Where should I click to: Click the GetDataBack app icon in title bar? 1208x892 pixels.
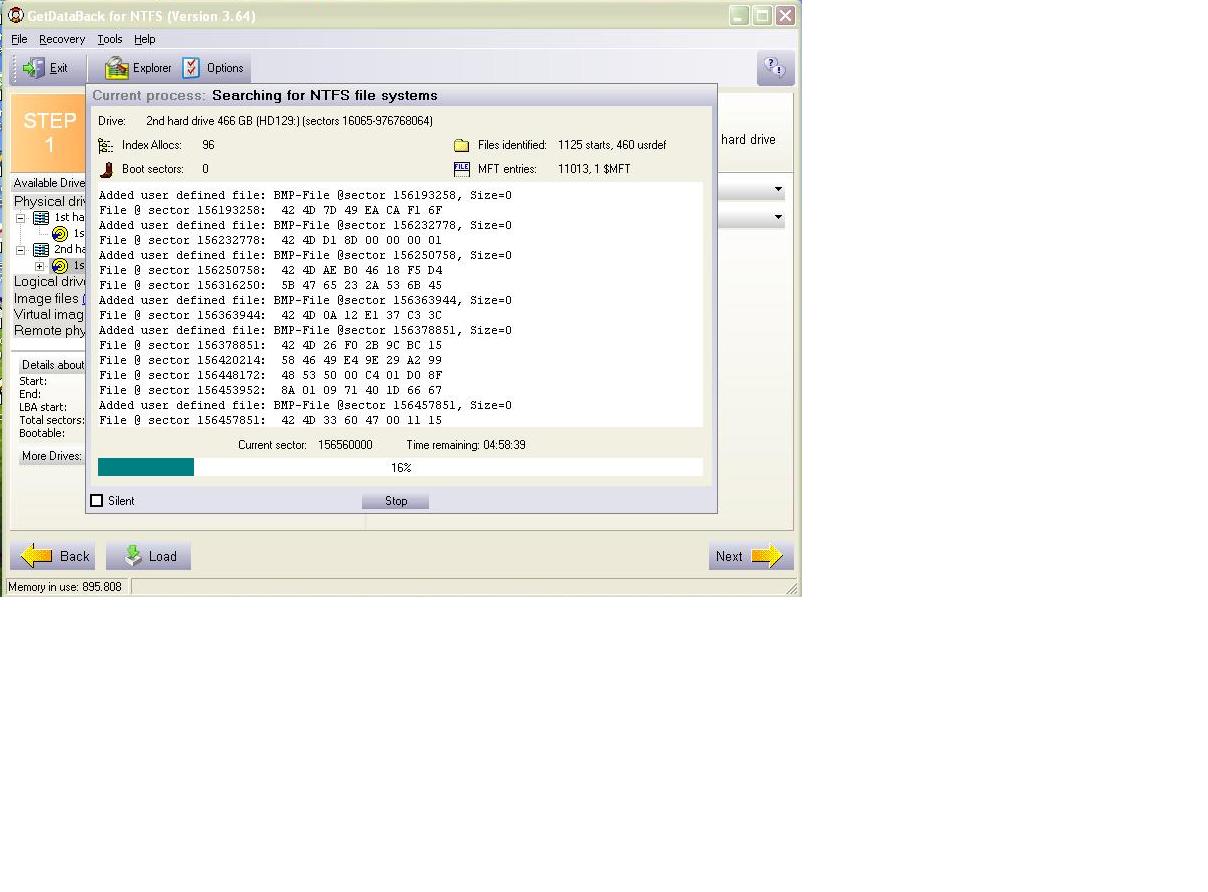pos(15,15)
